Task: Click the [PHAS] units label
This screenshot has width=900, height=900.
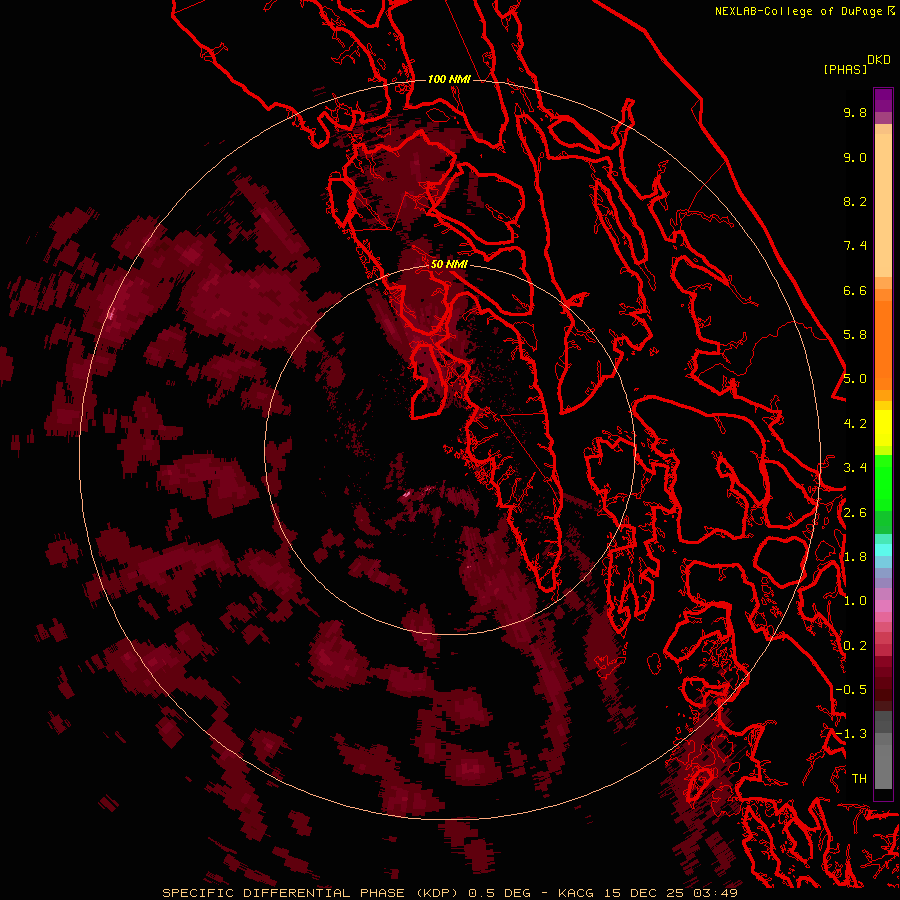Action: pyautogui.click(x=845, y=70)
